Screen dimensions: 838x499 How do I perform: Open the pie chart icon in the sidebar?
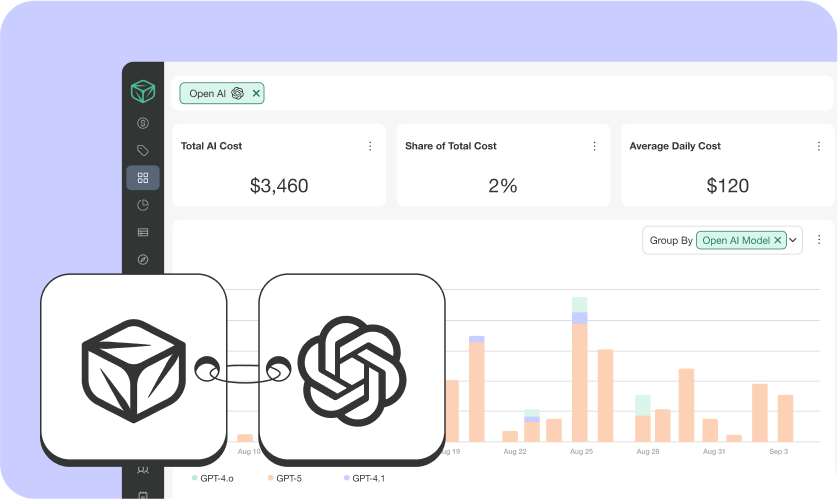coord(143,205)
